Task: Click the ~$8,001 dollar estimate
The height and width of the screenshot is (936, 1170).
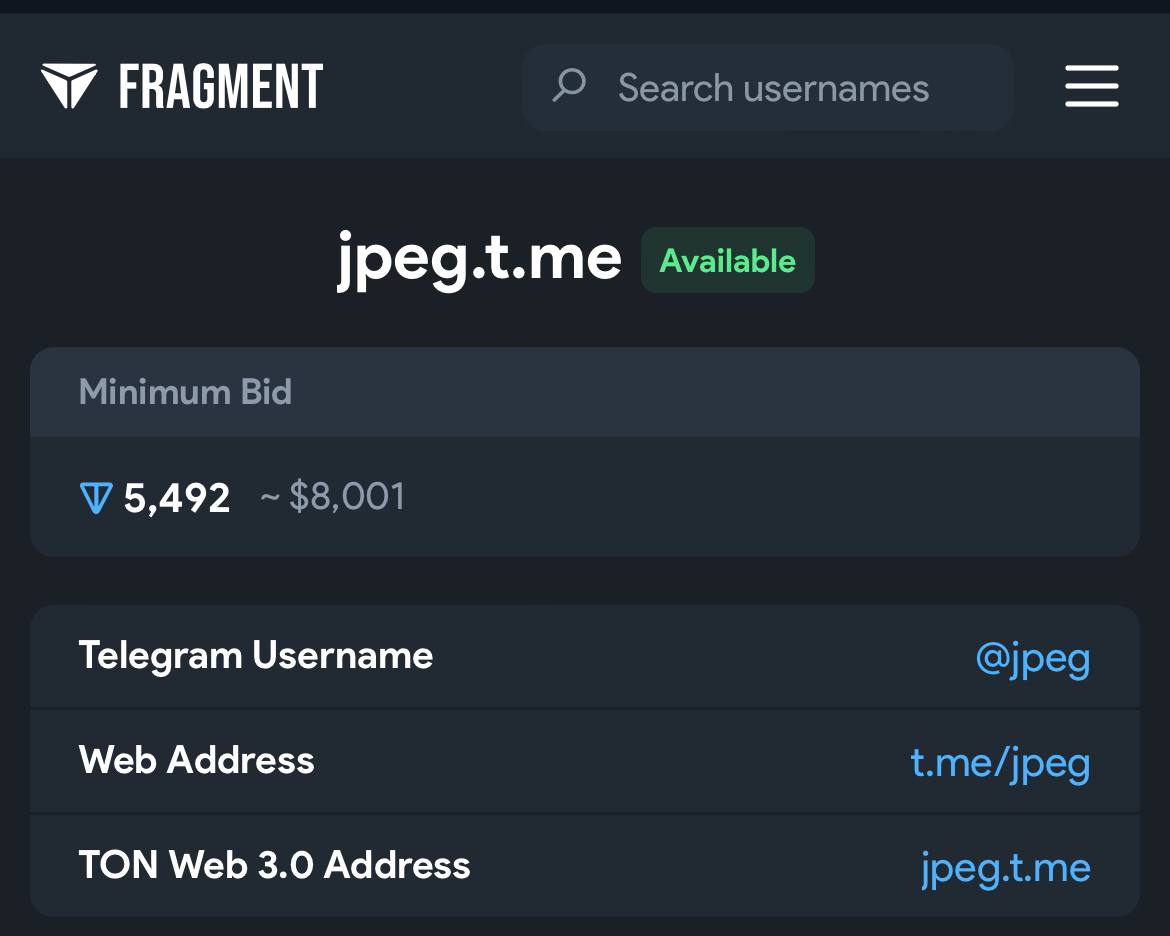Action: point(334,497)
